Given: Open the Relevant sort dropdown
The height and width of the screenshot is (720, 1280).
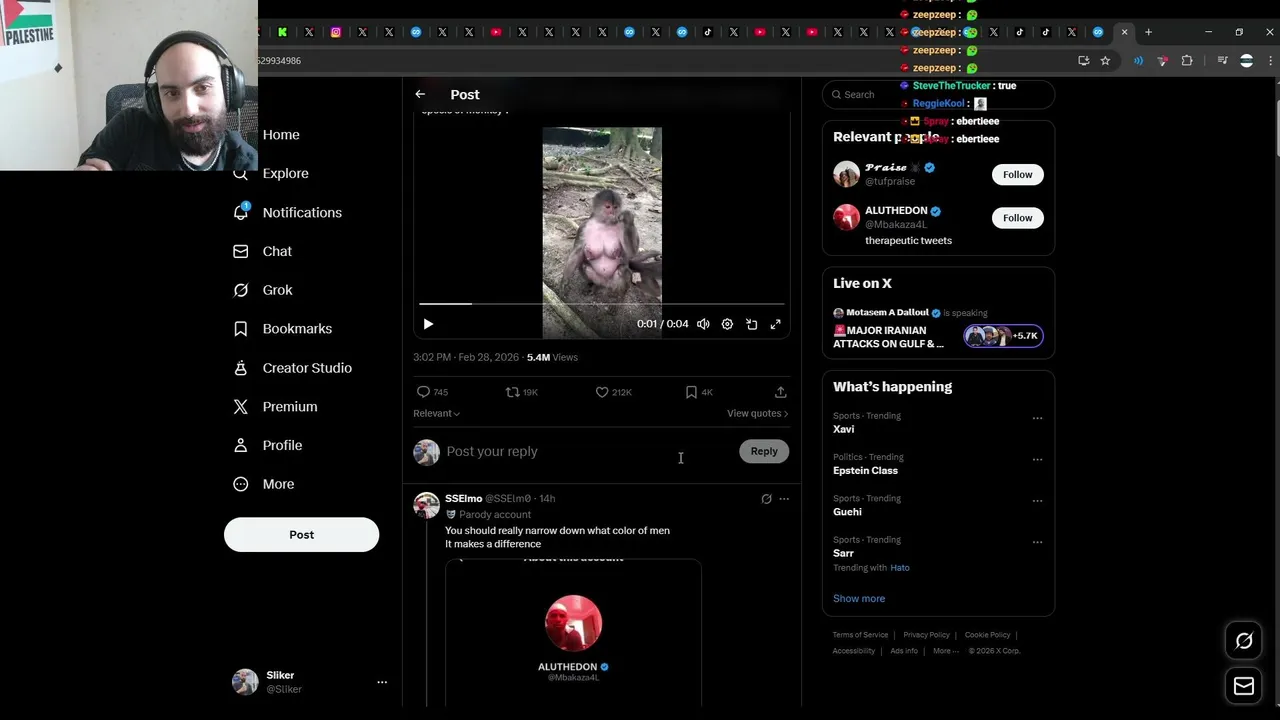Looking at the screenshot, I should (x=436, y=413).
